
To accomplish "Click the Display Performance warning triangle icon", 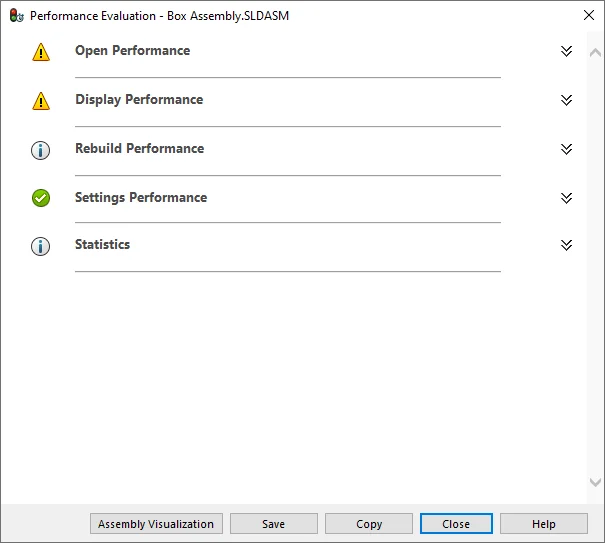I will [40, 101].
